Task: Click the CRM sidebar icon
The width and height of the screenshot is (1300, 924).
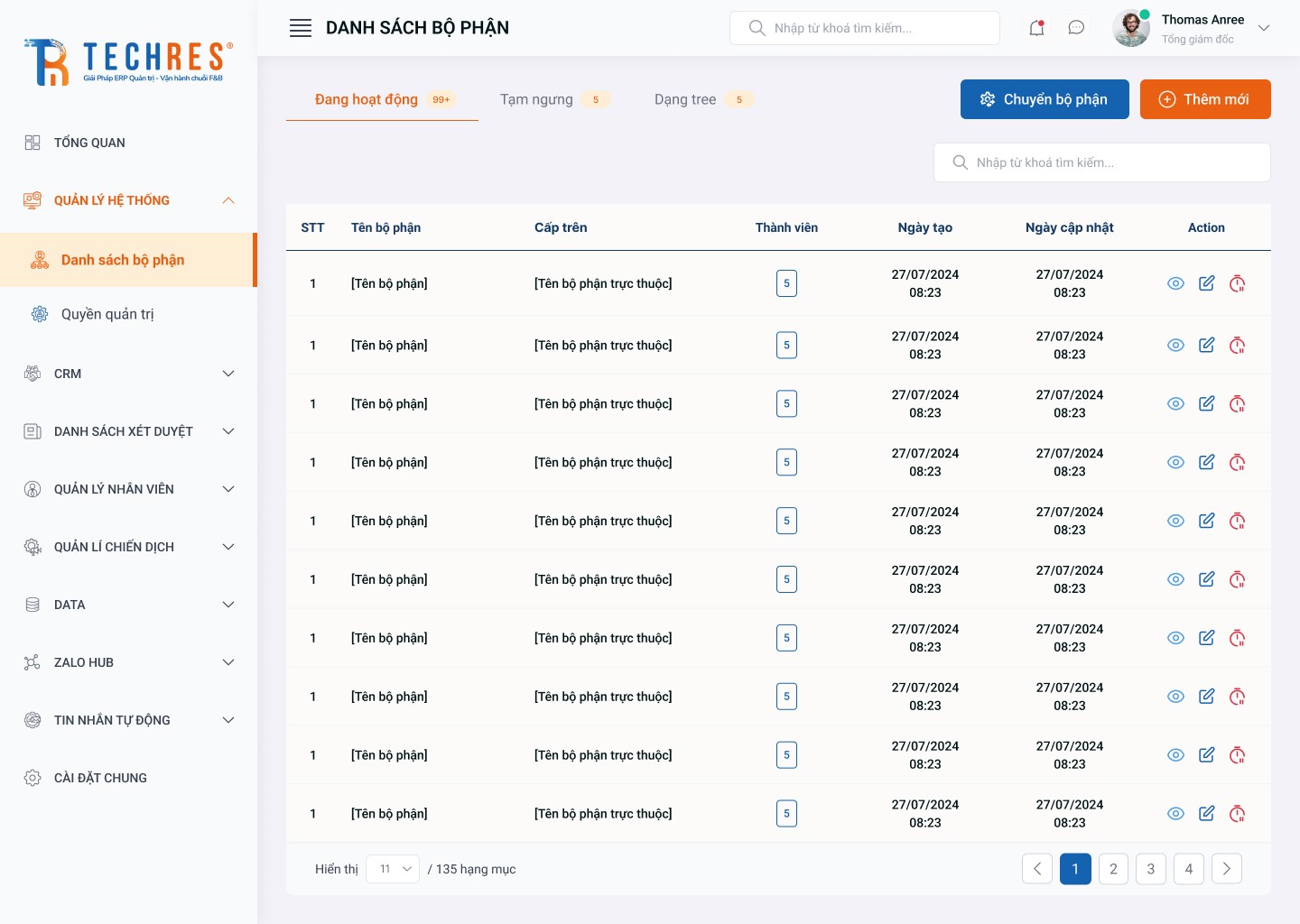Action: pos(32,374)
